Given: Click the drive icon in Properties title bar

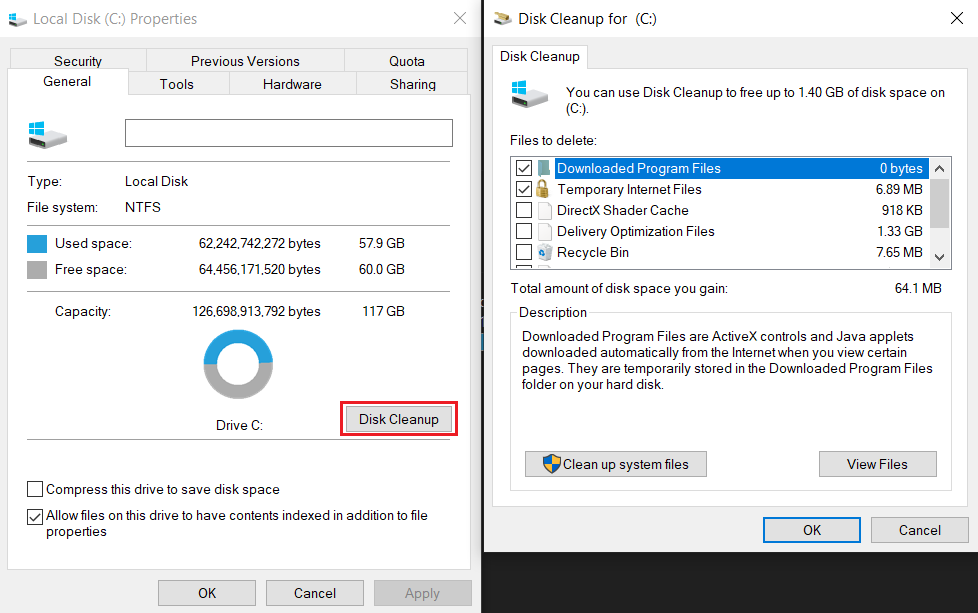Looking at the screenshot, I should coord(18,19).
